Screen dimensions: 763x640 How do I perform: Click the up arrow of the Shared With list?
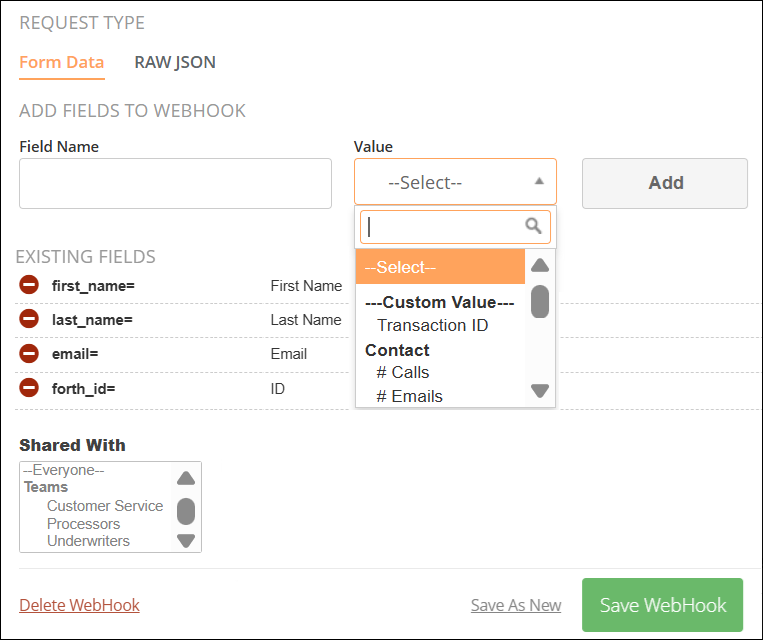tap(186, 478)
